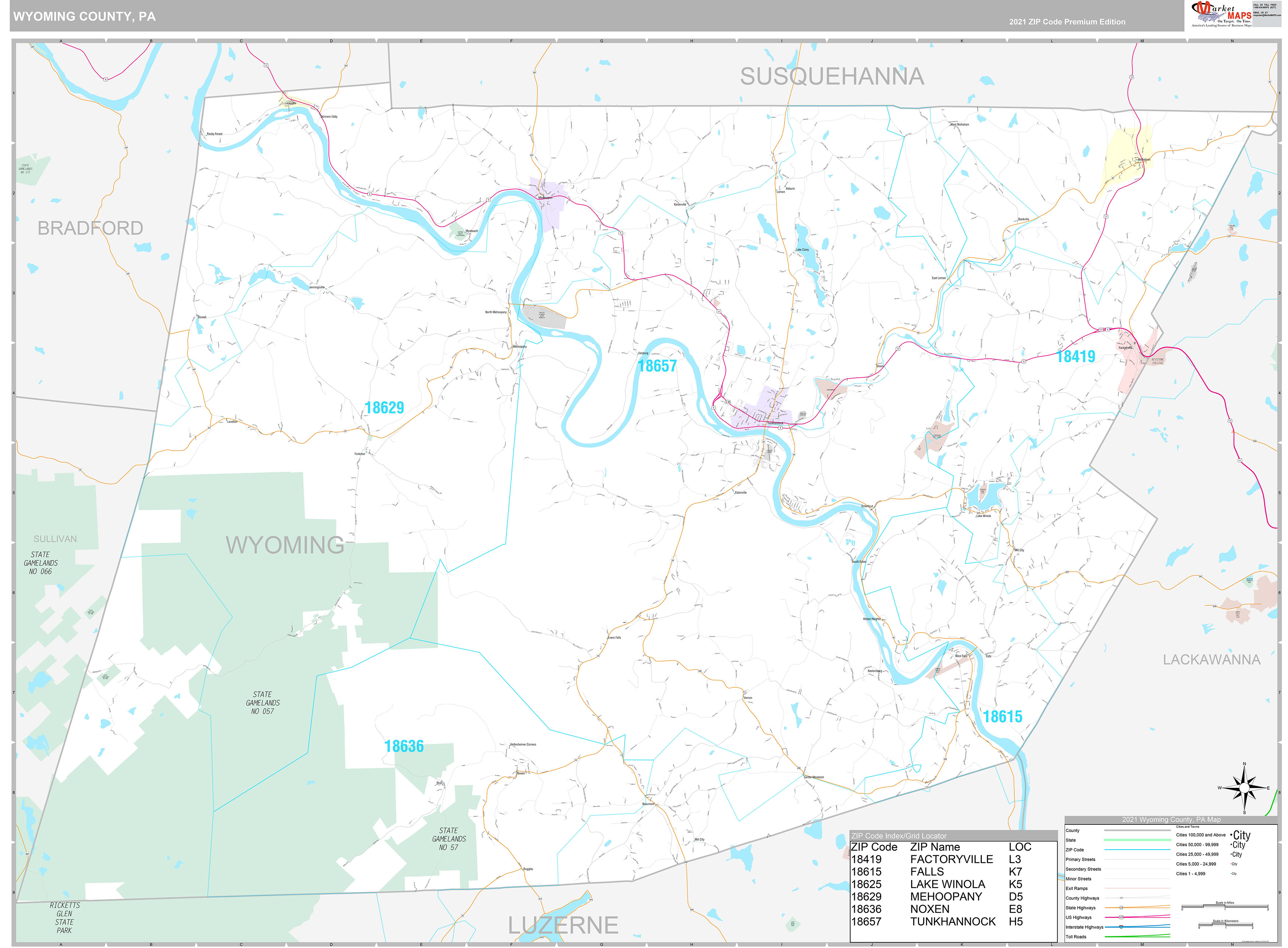1288x948 pixels.
Task: Click the State Highways oval symbol in legend
Action: point(1122,908)
